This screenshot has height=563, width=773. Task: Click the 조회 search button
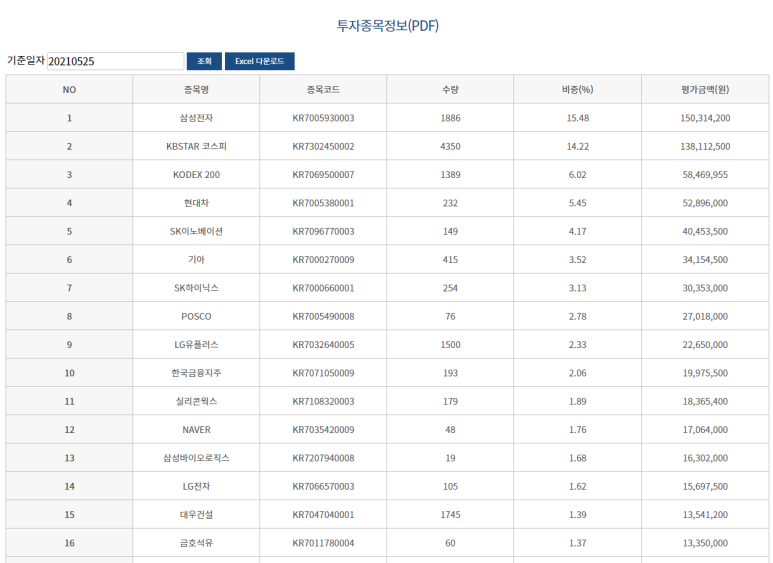click(x=204, y=61)
